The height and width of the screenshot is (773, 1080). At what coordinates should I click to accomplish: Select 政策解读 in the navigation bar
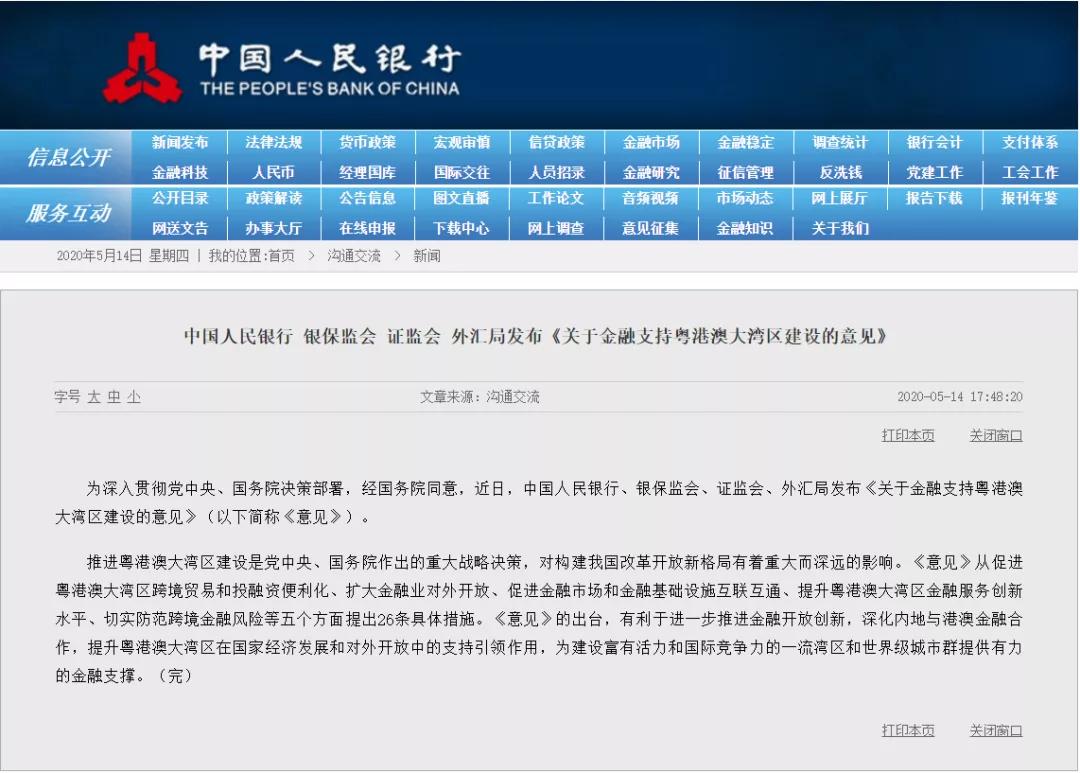[274, 199]
